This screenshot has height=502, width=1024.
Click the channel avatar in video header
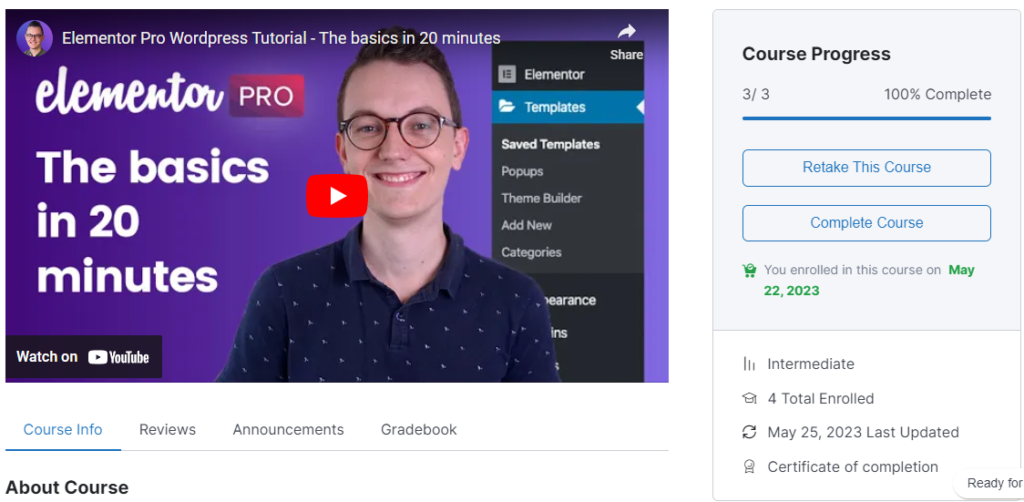point(34,38)
